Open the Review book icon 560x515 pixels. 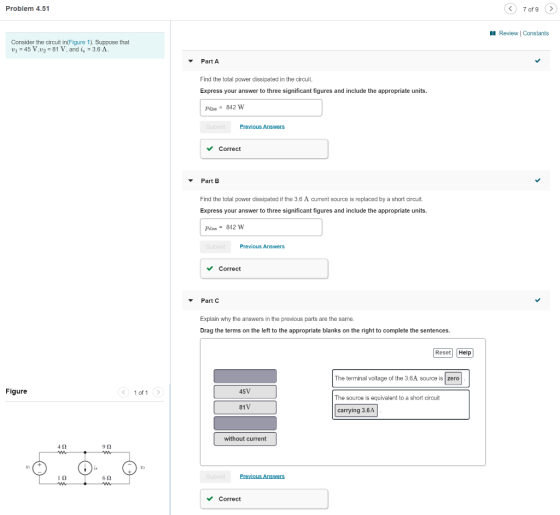(493, 33)
